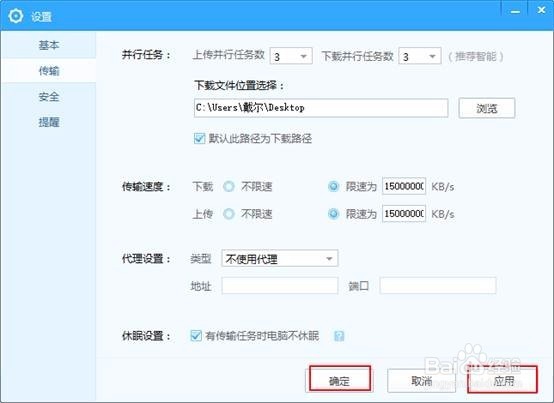Click the settings gear icon in title bar

(16, 16)
